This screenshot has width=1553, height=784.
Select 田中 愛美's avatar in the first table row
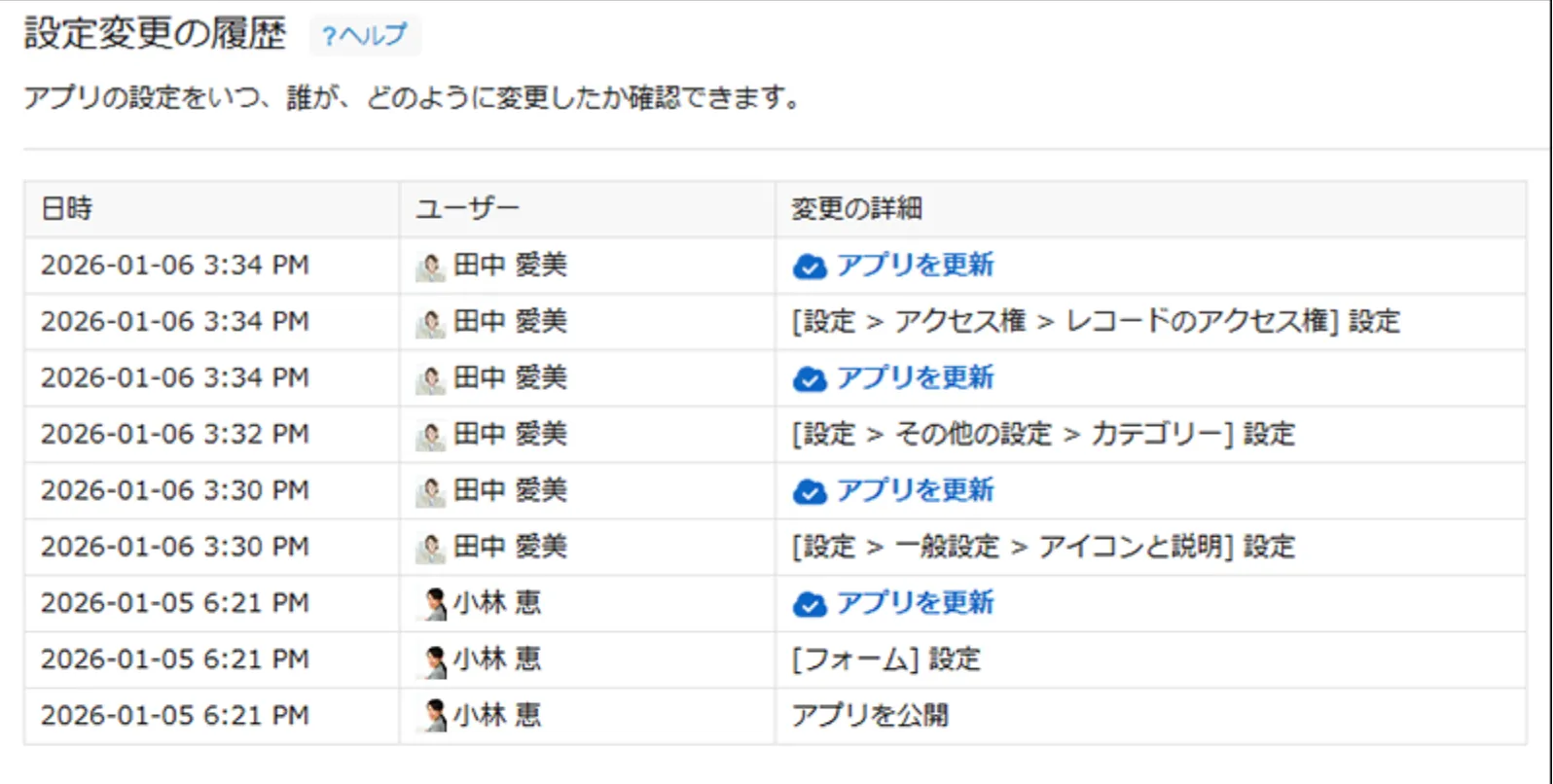pos(430,266)
